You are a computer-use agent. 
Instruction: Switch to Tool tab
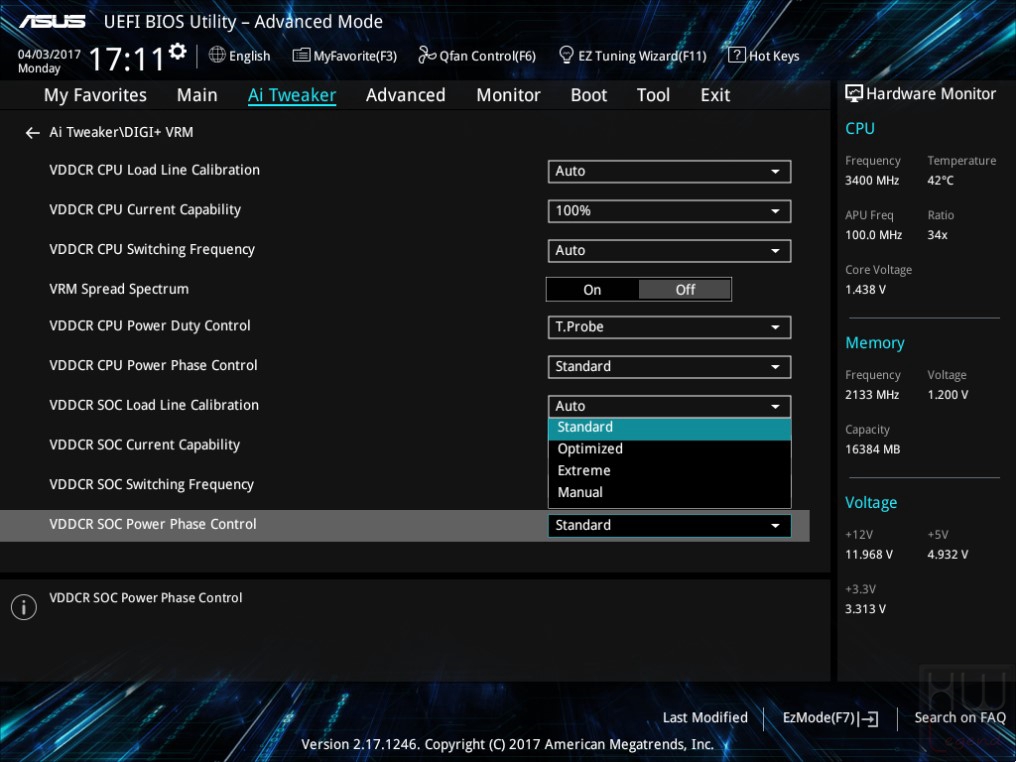point(653,95)
